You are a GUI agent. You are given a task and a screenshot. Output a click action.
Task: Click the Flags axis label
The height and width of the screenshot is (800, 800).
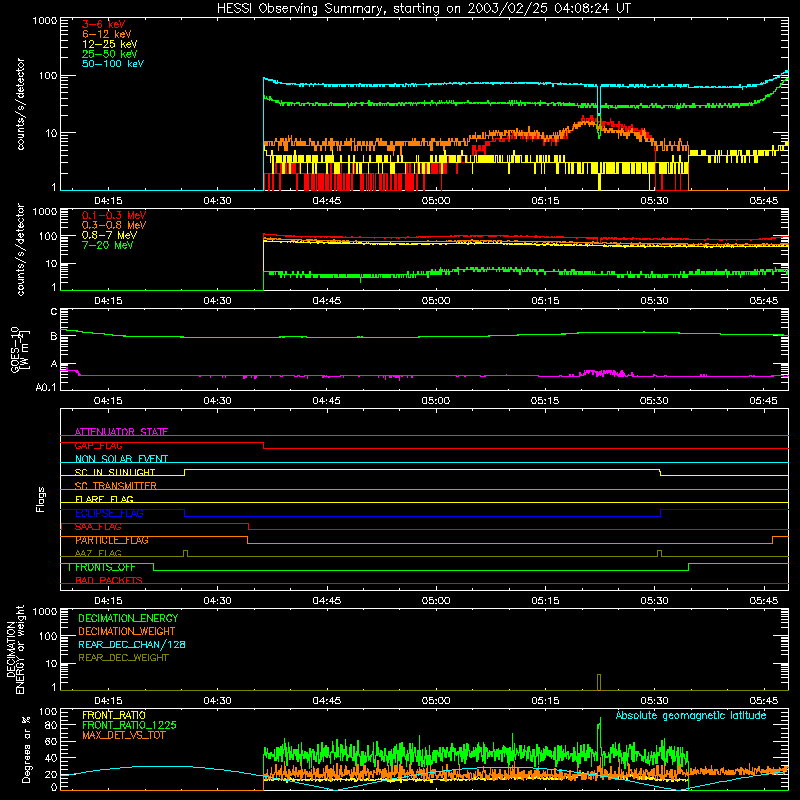pos(41,499)
